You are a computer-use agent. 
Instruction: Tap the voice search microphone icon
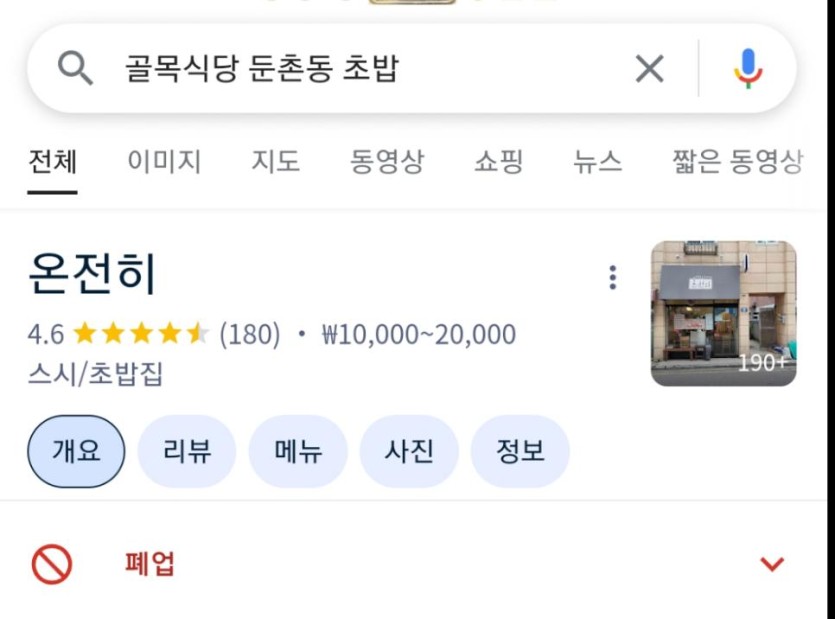747,69
